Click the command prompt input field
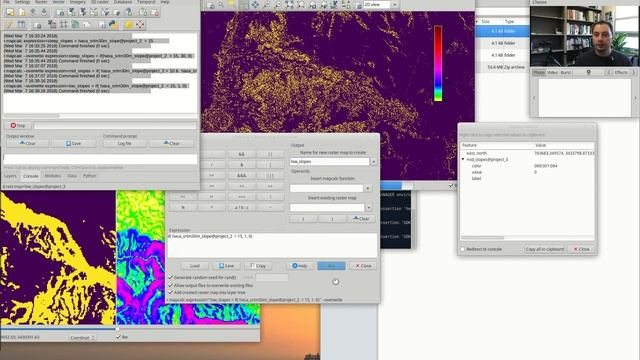The height and width of the screenshot is (360, 640). [x=100, y=158]
